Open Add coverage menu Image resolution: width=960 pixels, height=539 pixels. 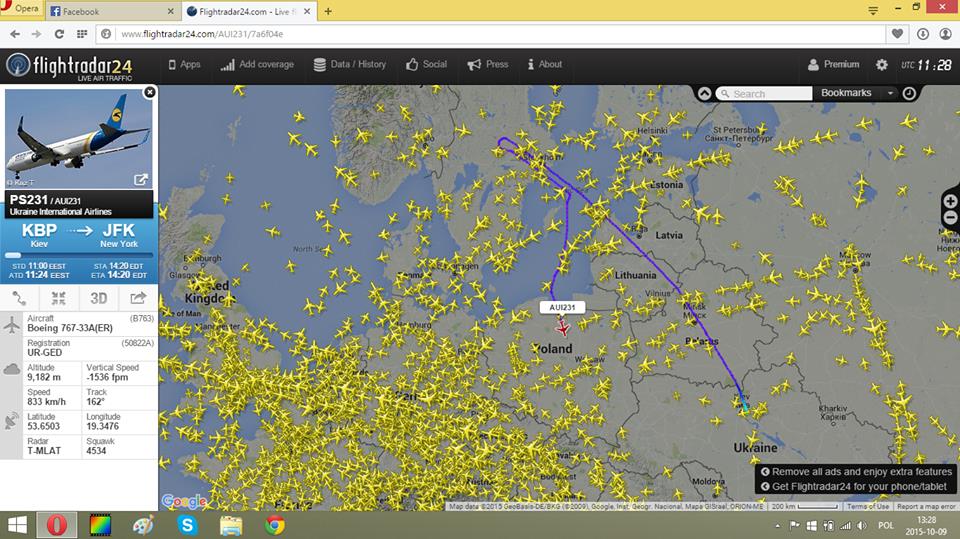click(x=257, y=64)
